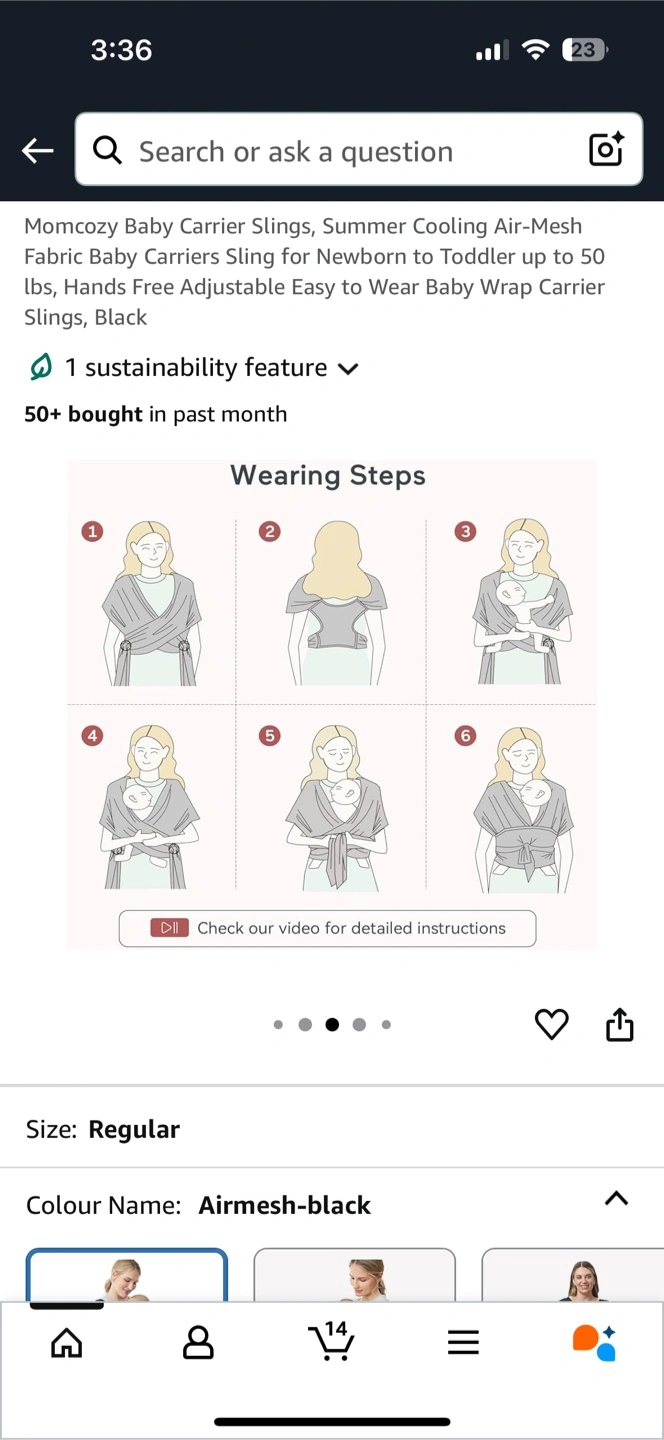The width and height of the screenshot is (664, 1440).
Task: Collapse the Colour Name section chevron
Action: click(616, 1198)
